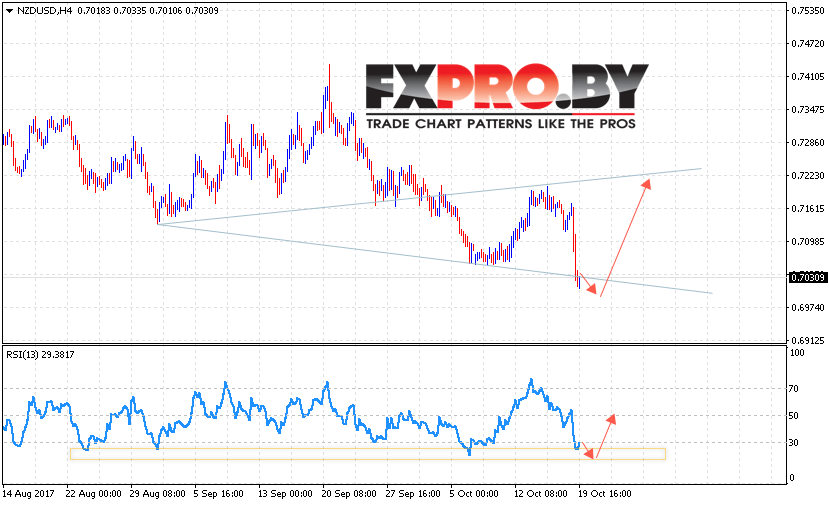Click the 0.69125 price axis label
The height and width of the screenshot is (505, 829).
(807, 340)
